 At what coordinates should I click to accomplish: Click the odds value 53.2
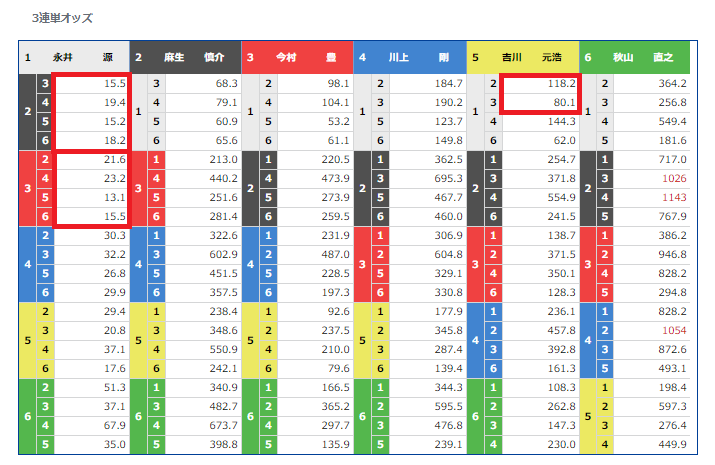point(338,122)
